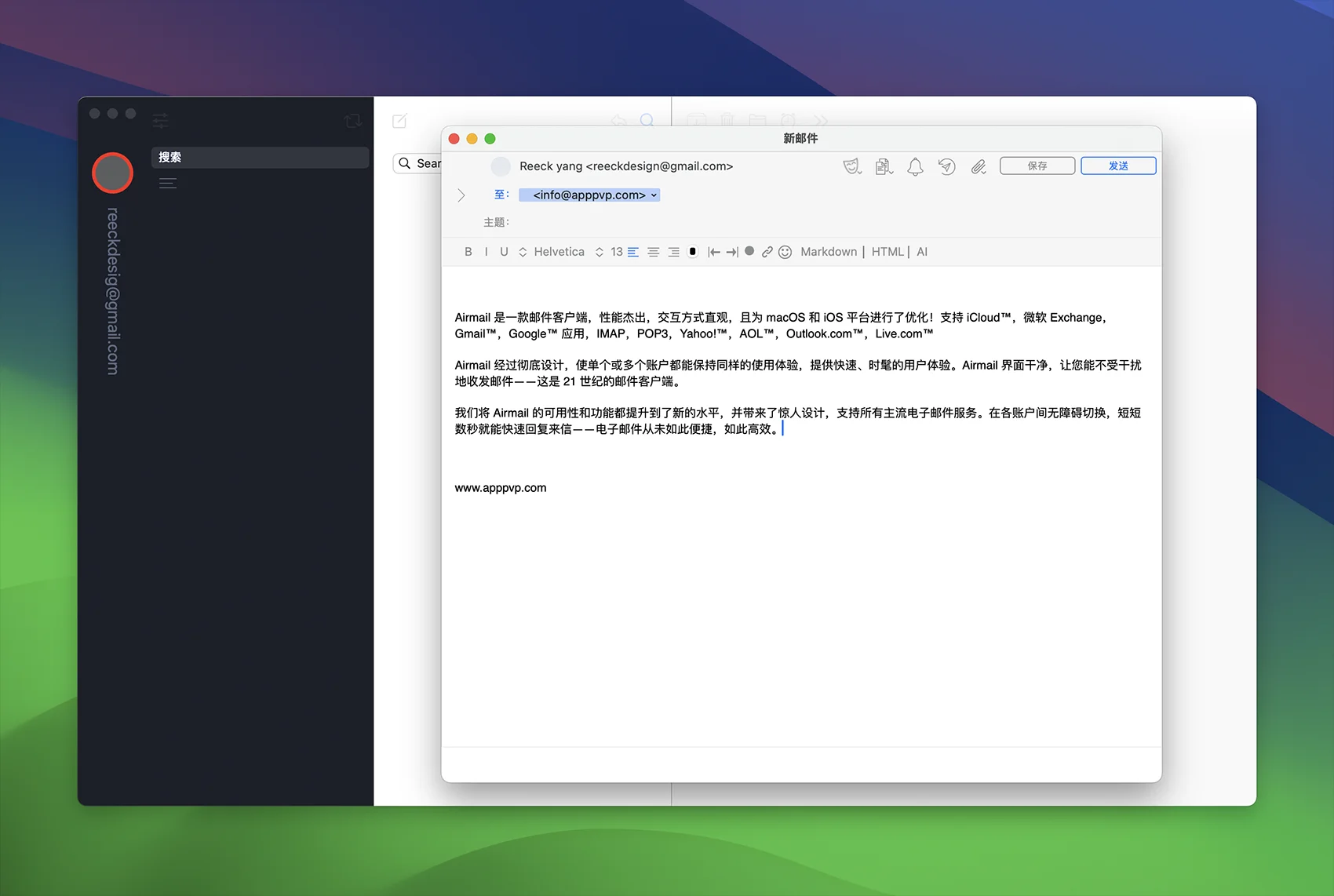Increase indent with the indent icon
1334x896 pixels.
pyautogui.click(x=732, y=252)
